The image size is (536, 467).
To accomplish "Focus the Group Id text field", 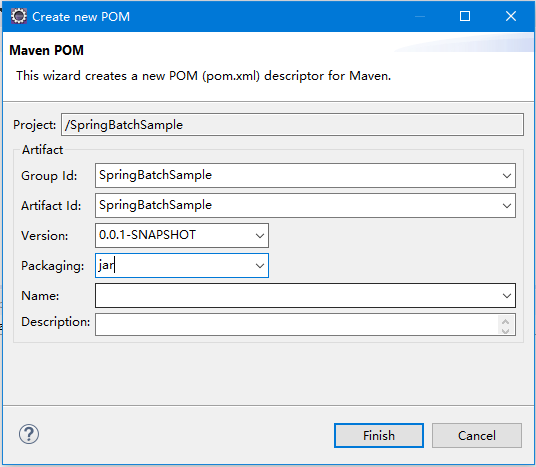I will 297,175.
